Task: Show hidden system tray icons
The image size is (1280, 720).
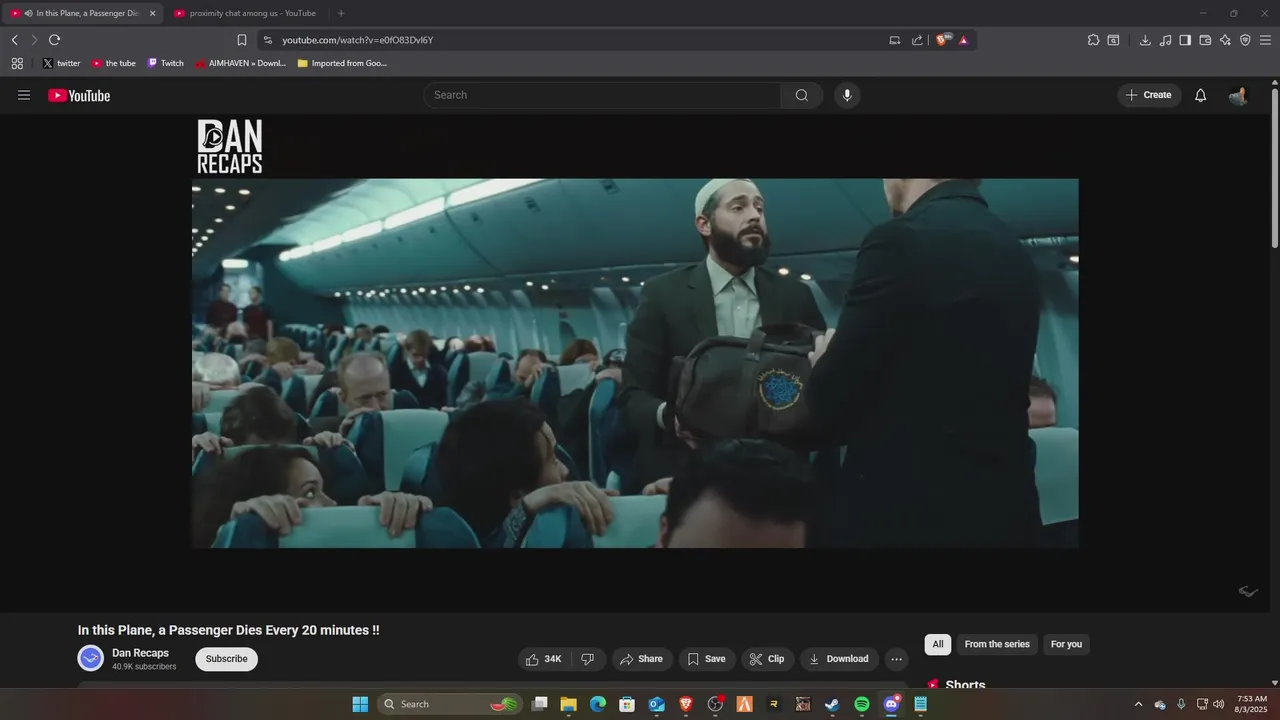Action: click(1138, 704)
